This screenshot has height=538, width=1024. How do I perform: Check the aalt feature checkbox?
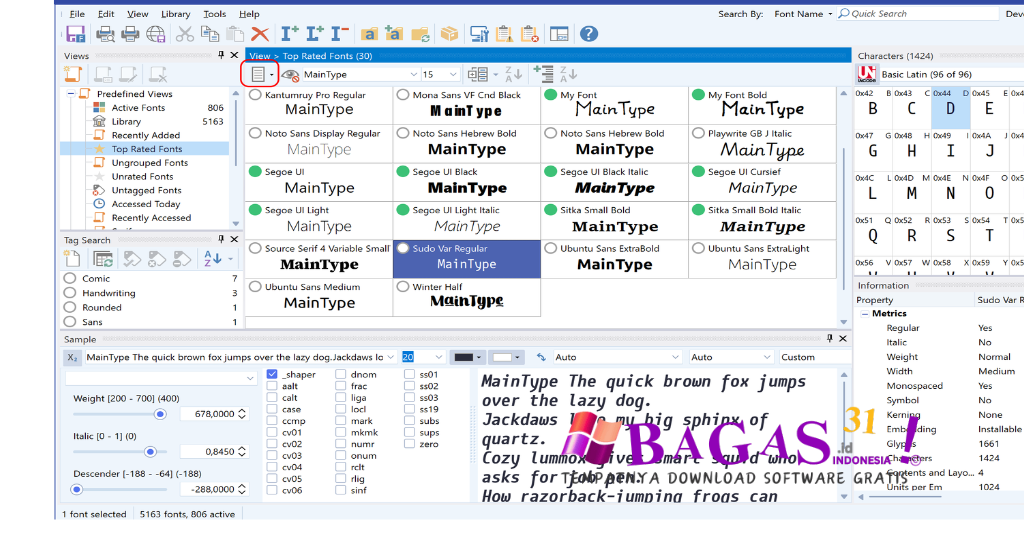click(x=272, y=386)
